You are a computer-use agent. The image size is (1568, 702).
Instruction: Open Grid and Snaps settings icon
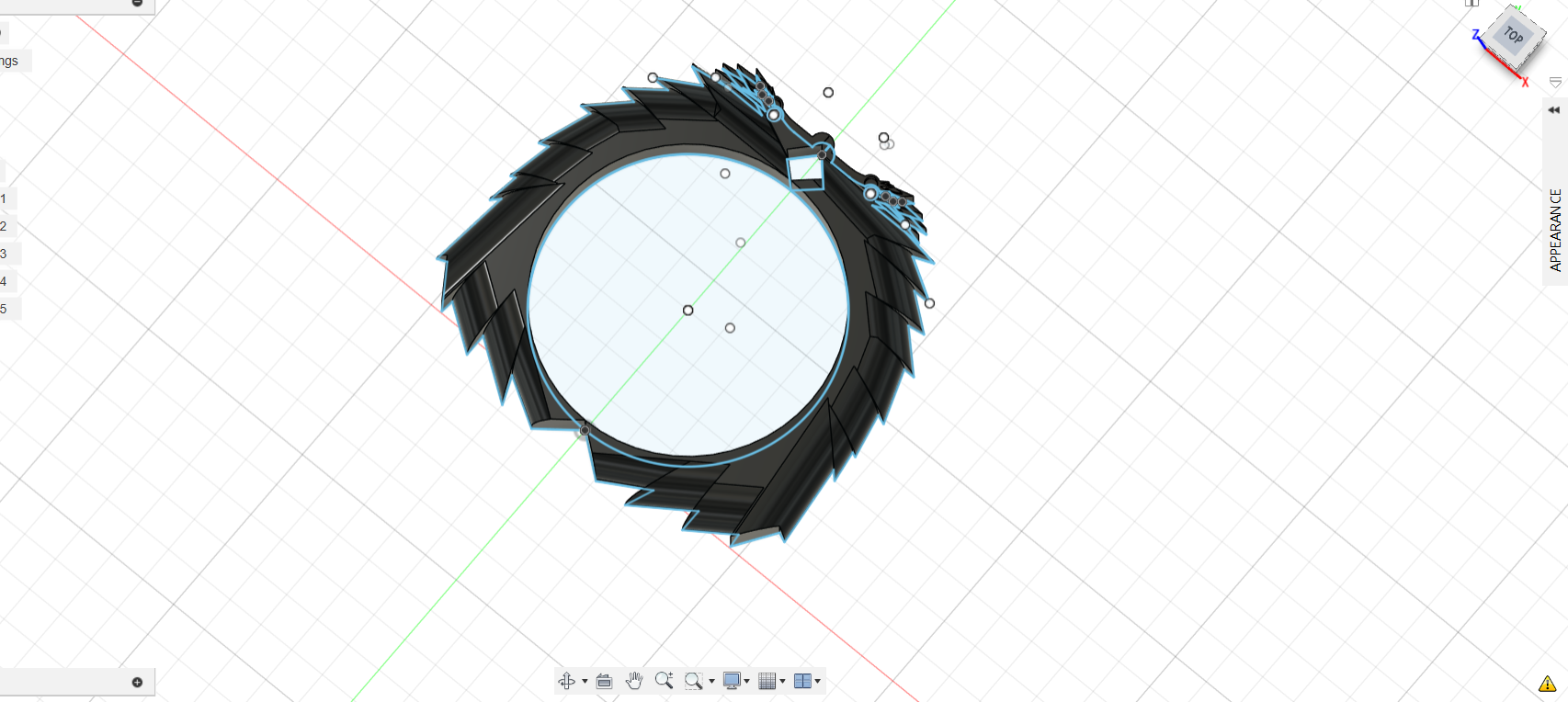(767, 681)
